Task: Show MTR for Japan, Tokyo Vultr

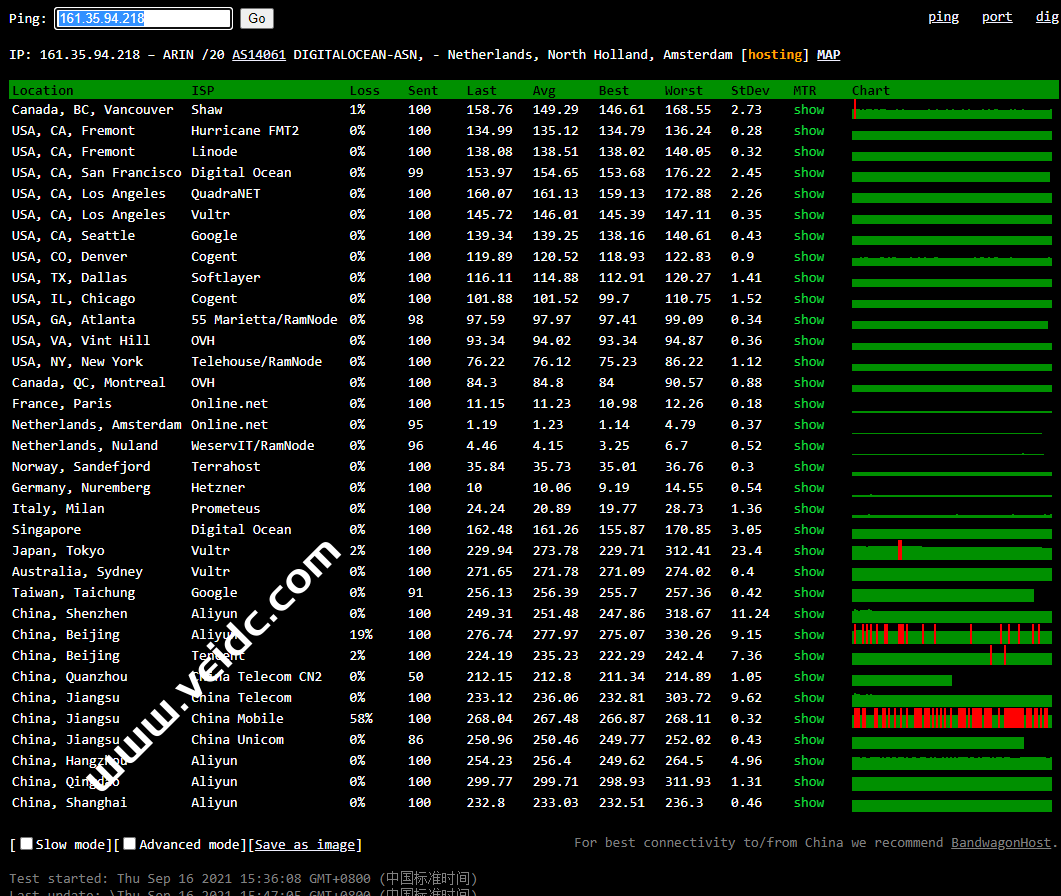Action: click(809, 551)
